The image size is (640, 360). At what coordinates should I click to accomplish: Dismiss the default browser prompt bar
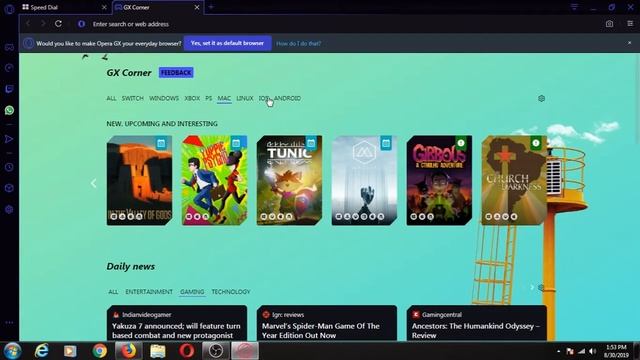coord(629,43)
